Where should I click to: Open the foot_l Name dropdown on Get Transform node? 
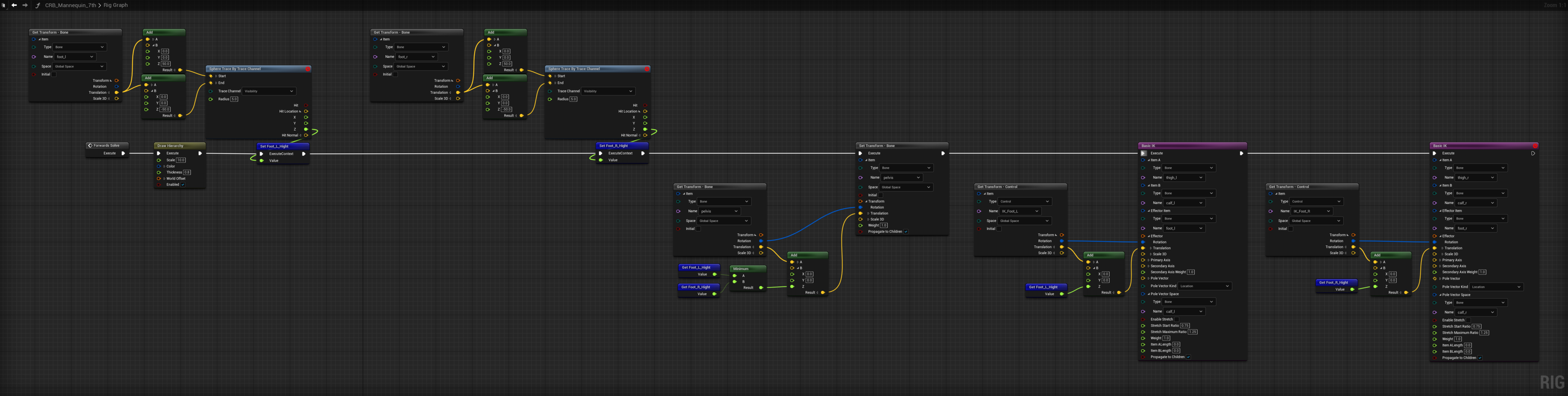(75, 57)
